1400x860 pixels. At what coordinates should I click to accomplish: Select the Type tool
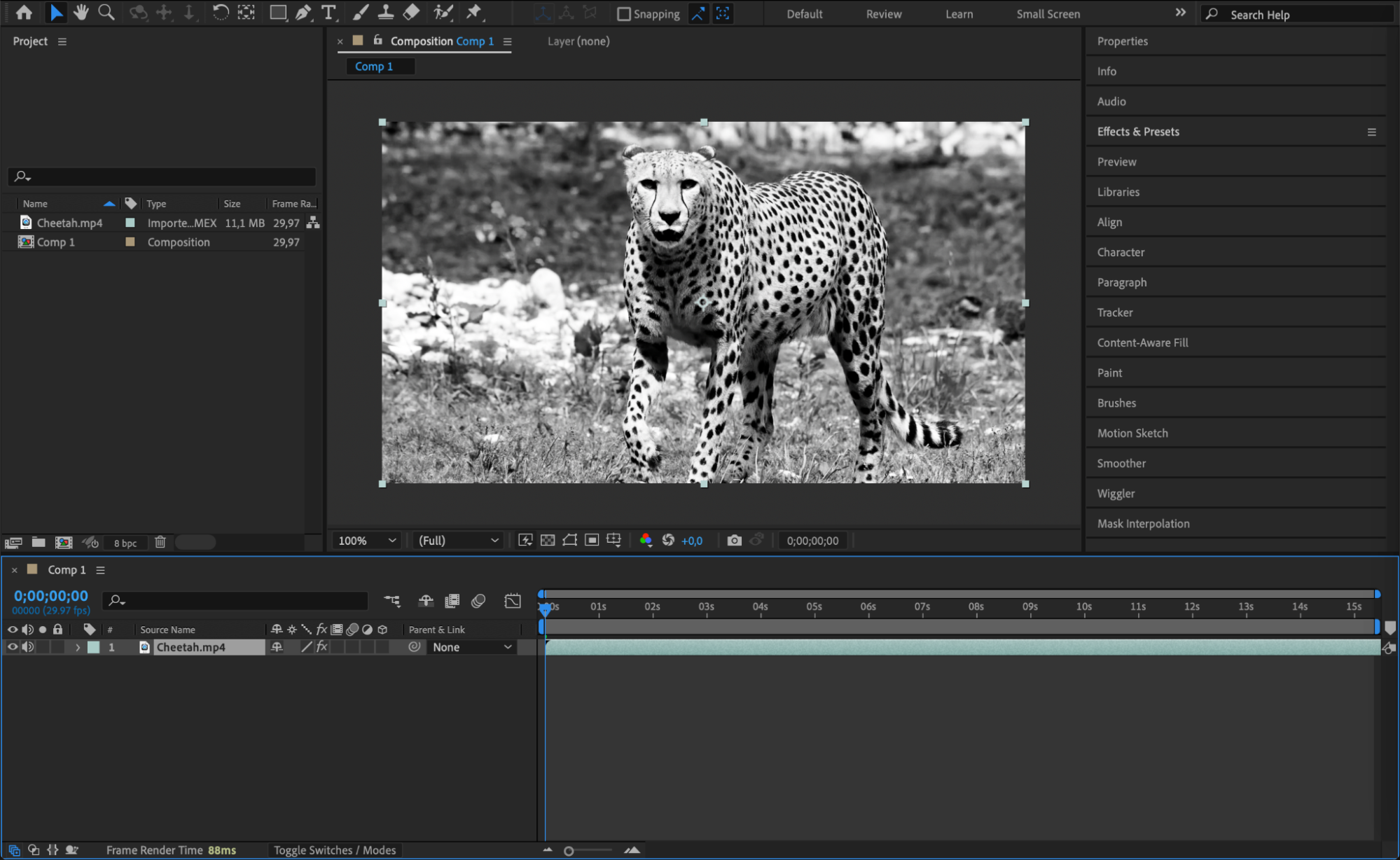[x=328, y=13]
